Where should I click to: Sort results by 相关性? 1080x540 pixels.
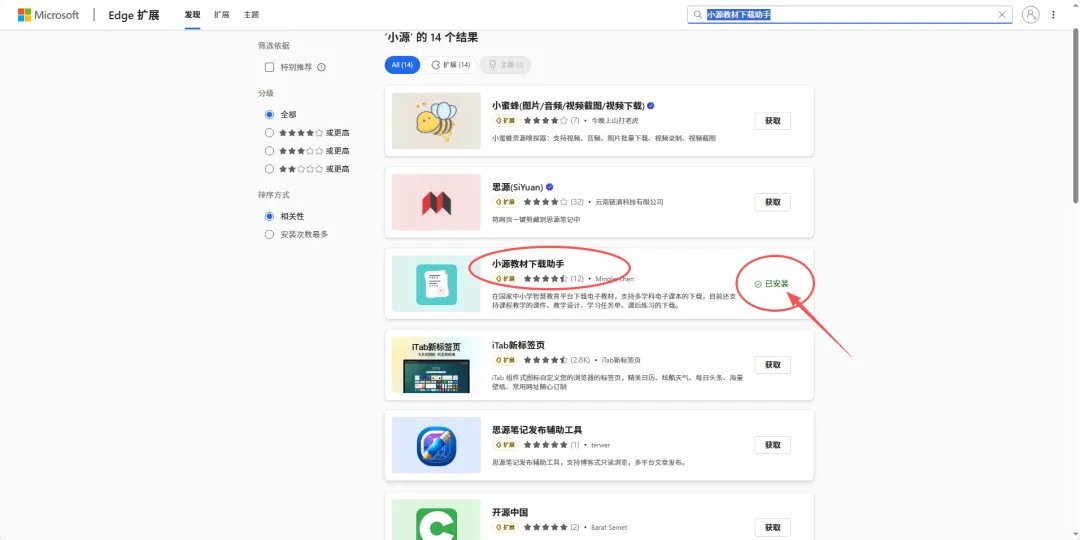pos(269,216)
